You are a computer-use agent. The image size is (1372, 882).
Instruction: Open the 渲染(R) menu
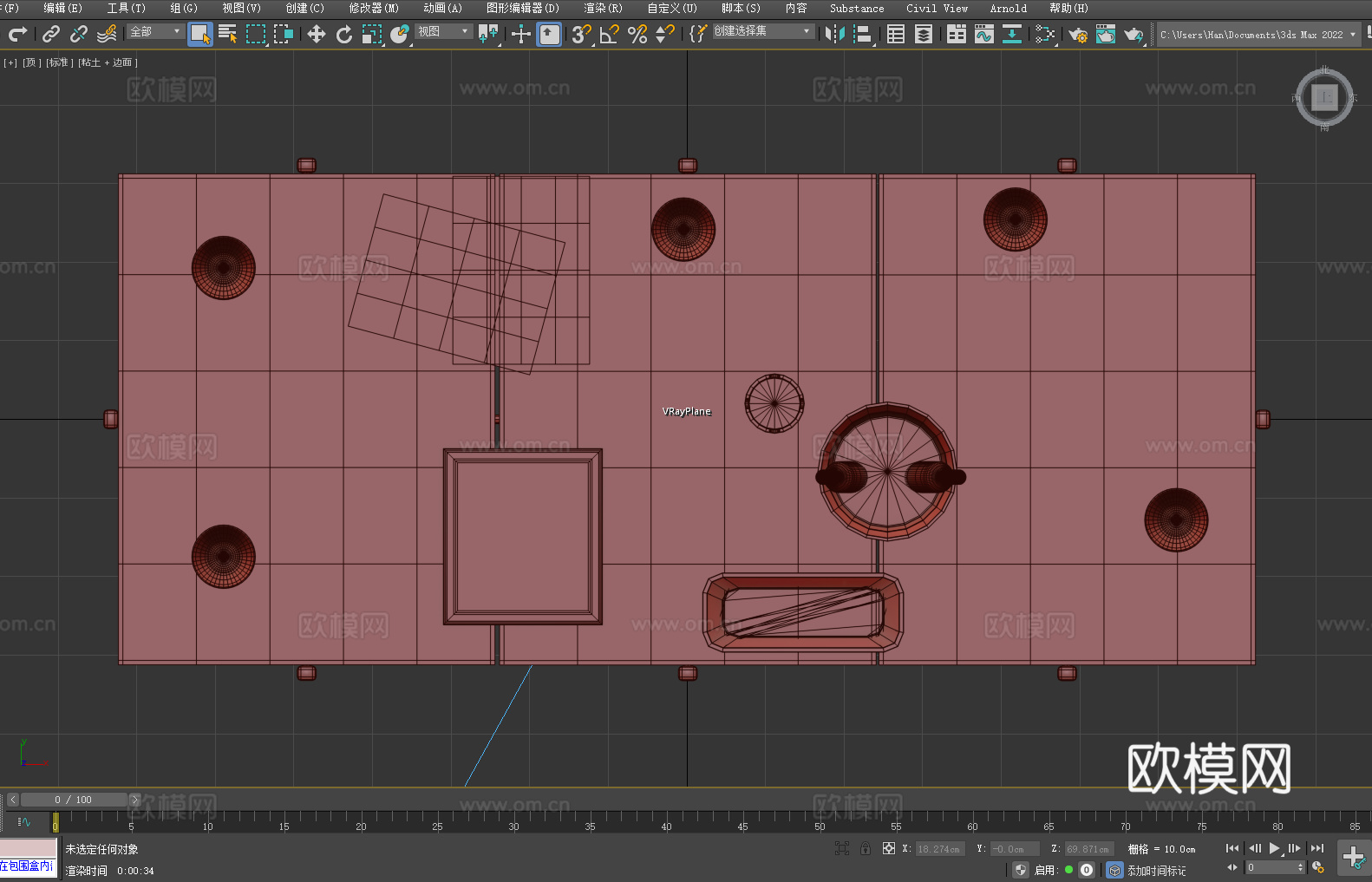603,8
